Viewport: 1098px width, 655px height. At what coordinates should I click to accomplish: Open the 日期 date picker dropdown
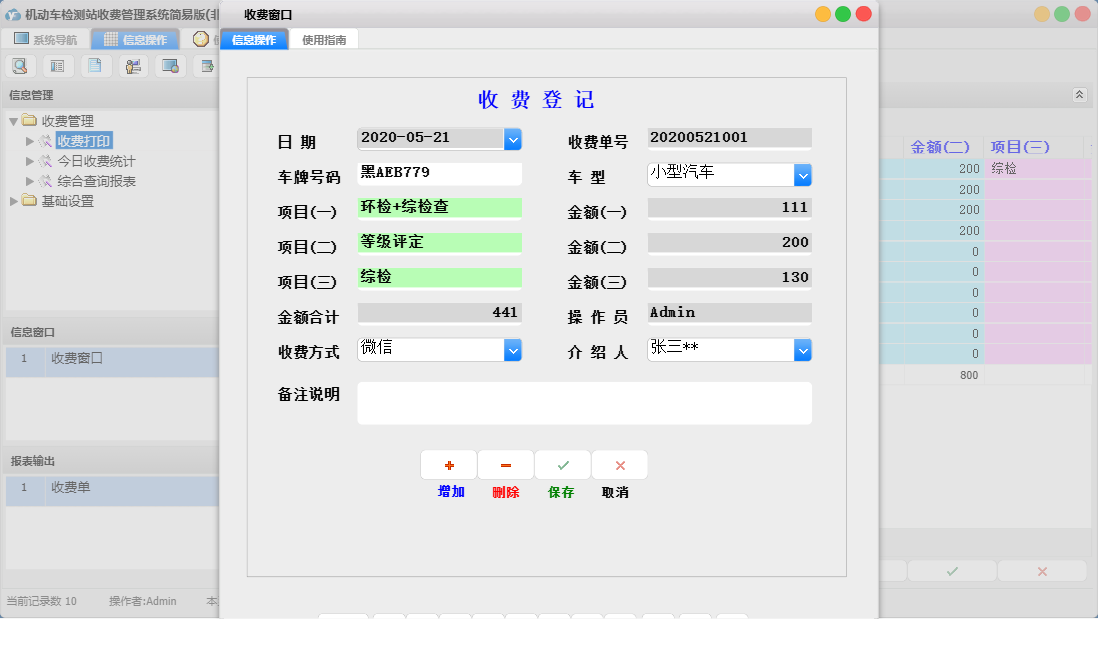pos(513,139)
